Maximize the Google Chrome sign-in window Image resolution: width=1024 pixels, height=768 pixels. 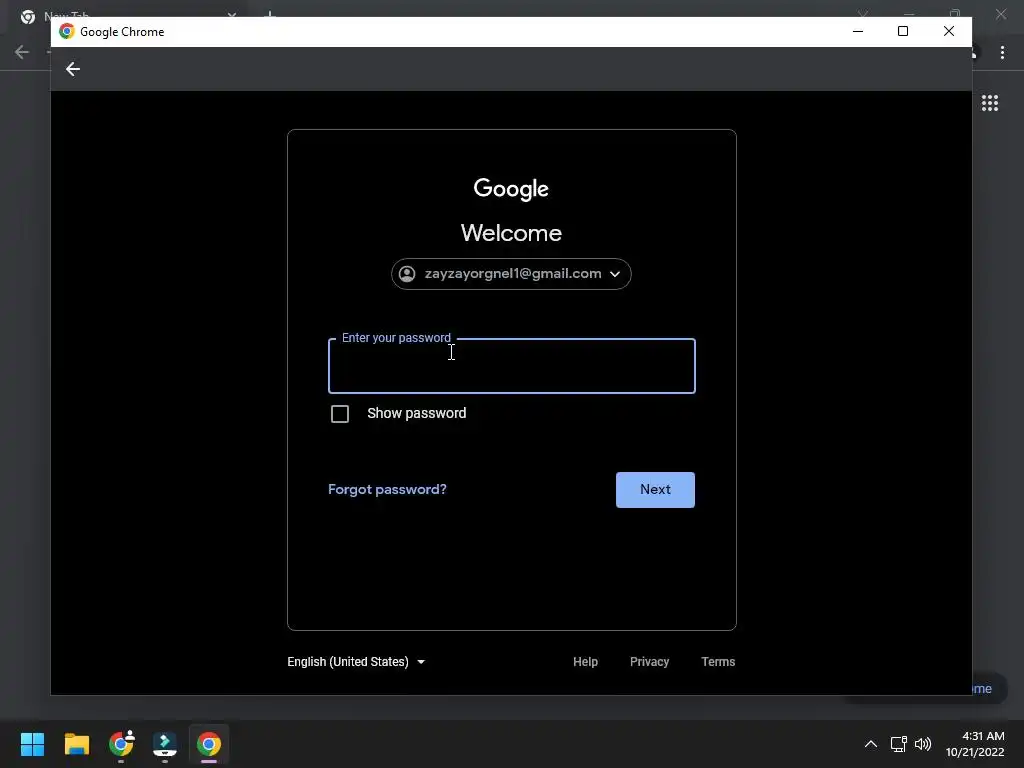[x=903, y=31]
